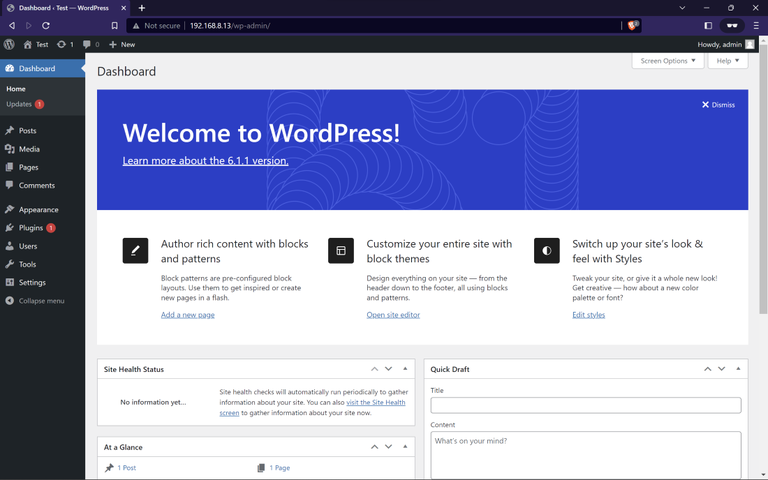Toggle Site Health Status panel collapse
Image resolution: width=768 pixels, height=480 pixels.
pyautogui.click(x=405, y=369)
